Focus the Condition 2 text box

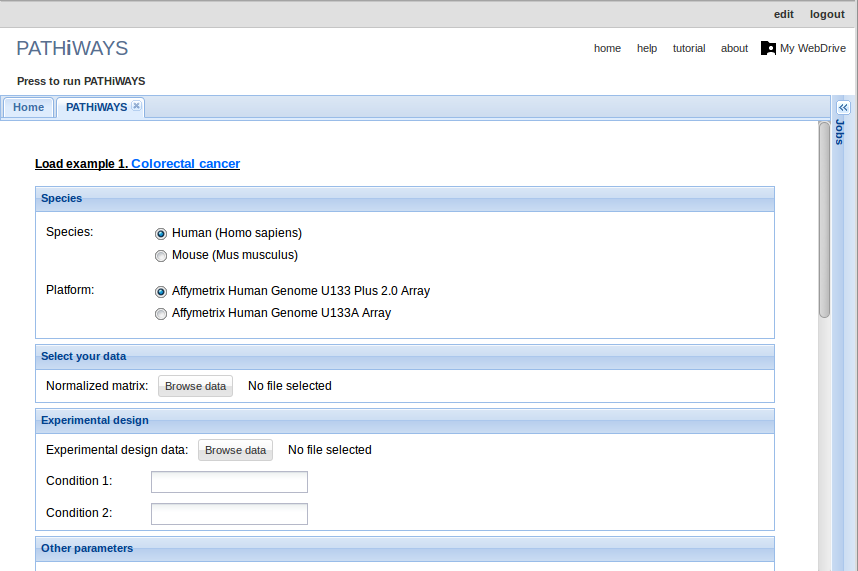(x=229, y=514)
